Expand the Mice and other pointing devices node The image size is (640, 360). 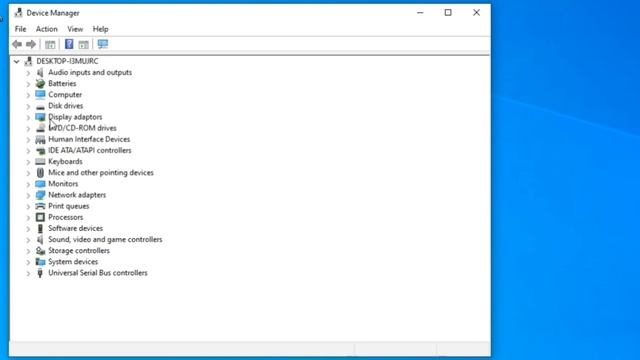(x=28, y=173)
